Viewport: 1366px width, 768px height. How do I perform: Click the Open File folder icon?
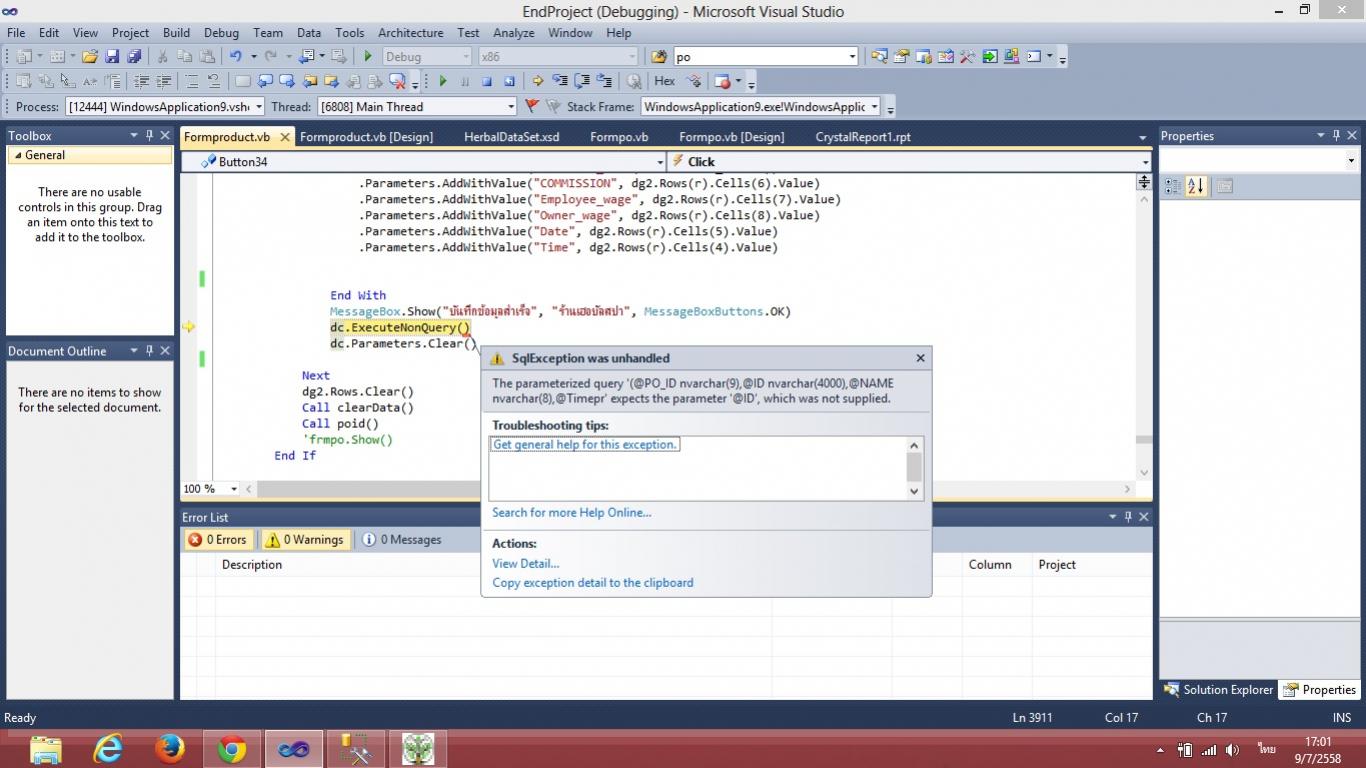pos(90,57)
